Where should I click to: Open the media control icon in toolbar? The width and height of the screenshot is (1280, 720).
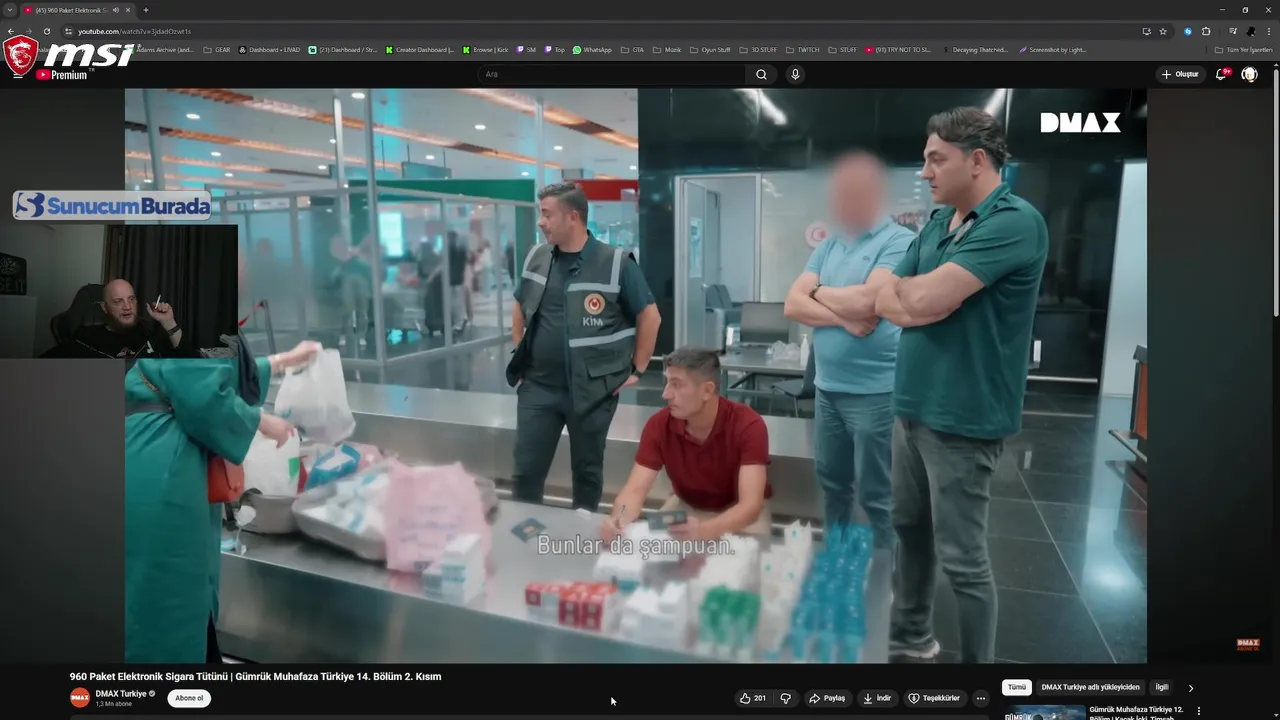(x=1232, y=31)
